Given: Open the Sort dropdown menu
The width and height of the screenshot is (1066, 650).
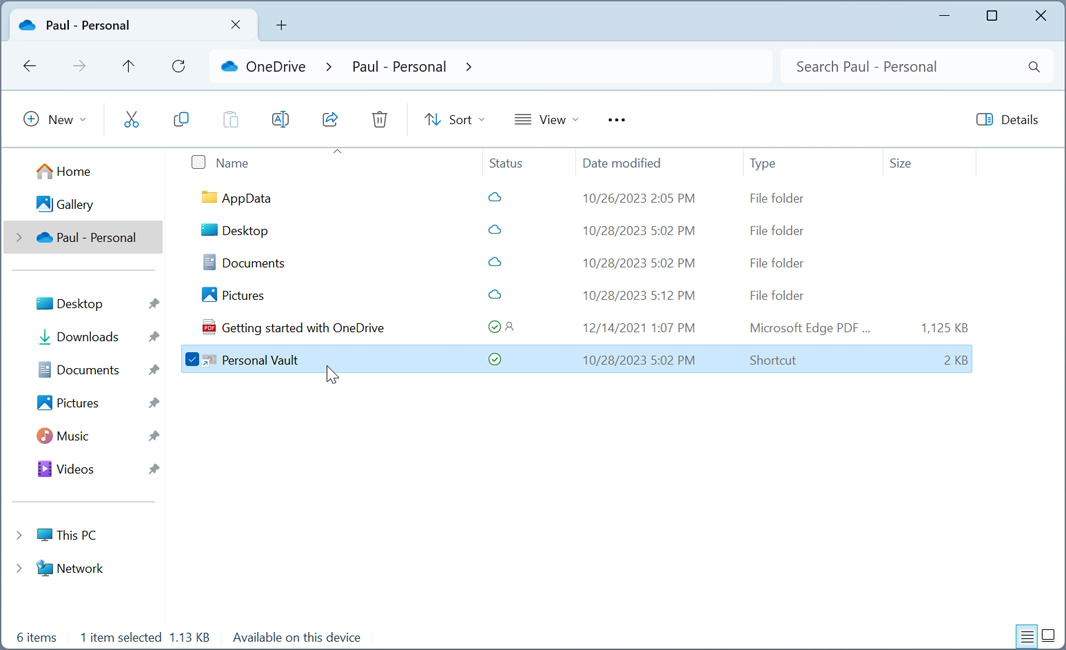Looking at the screenshot, I should tap(455, 120).
